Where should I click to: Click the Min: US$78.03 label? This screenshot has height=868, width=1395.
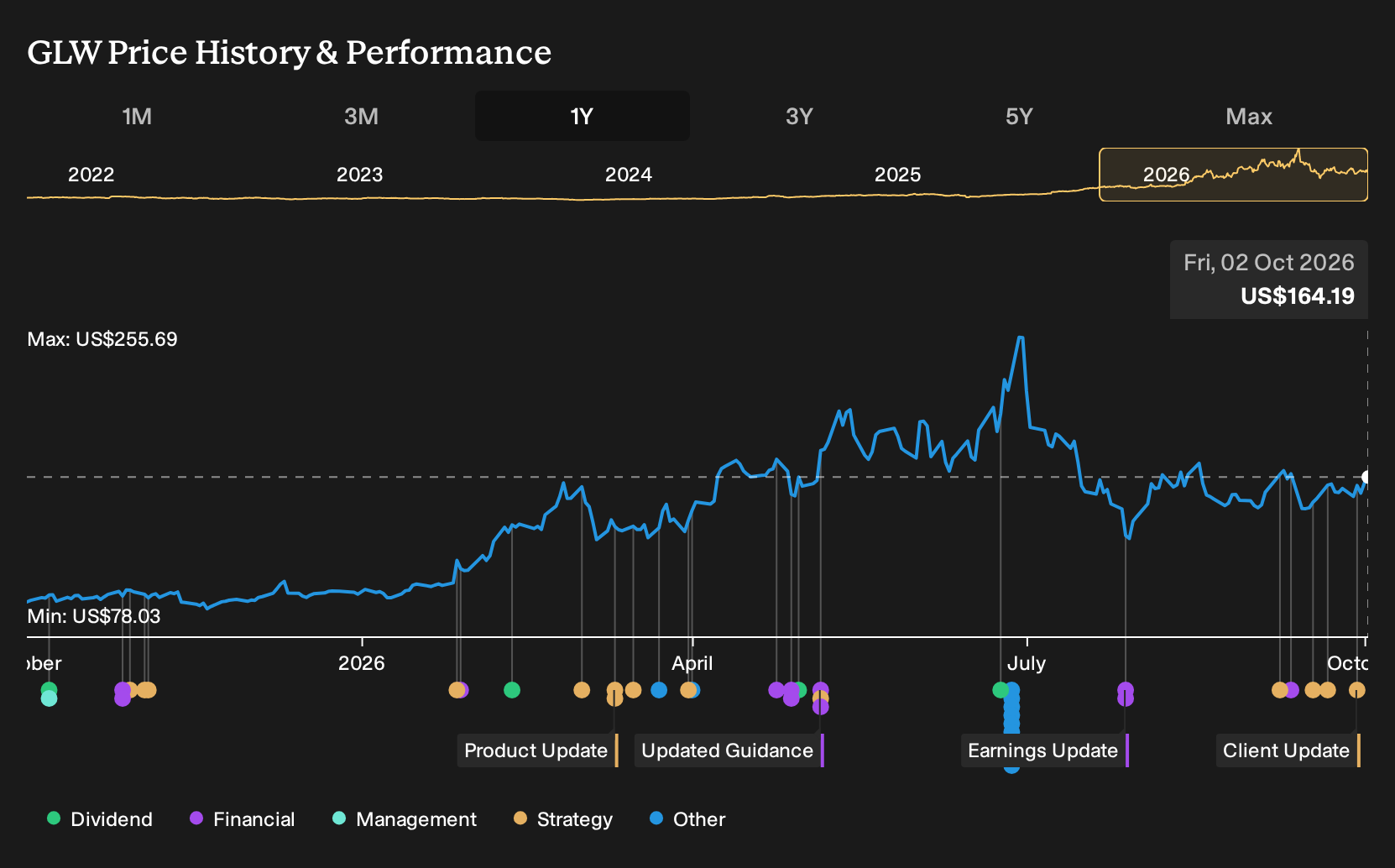point(94,616)
